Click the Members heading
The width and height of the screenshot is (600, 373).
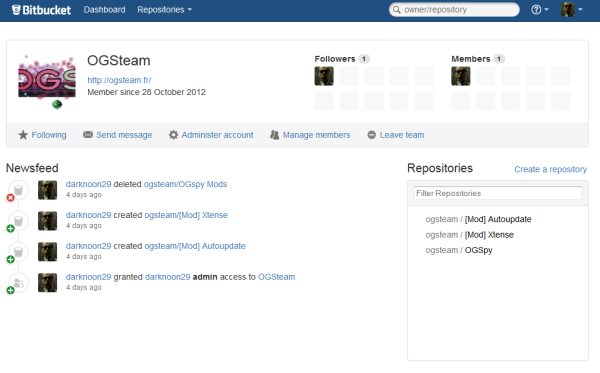tap(471, 59)
